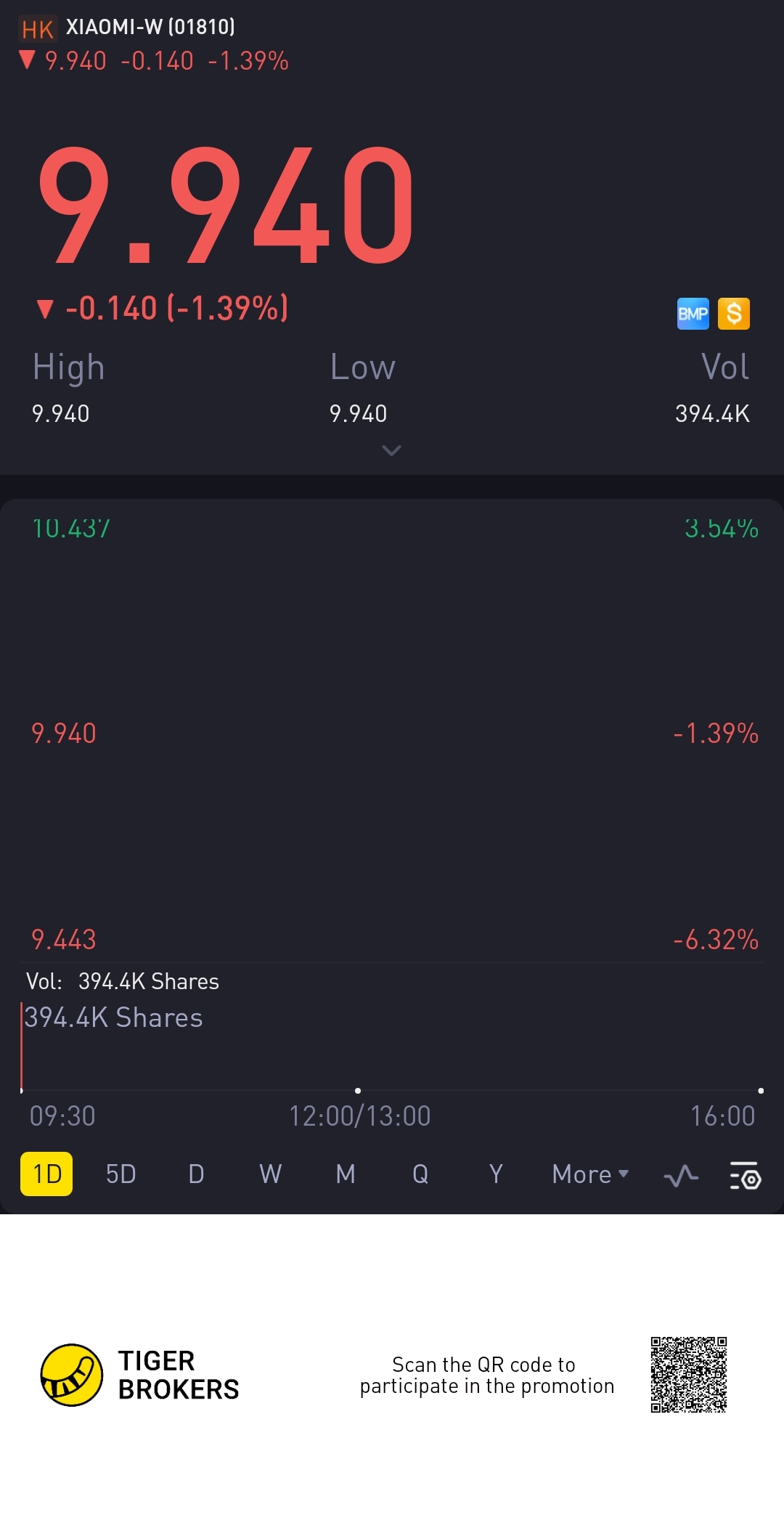784x1536 pixels.
Task: Open the chart indicator waveform icon
Action: pyautogui.click(x=681, y=1174)
